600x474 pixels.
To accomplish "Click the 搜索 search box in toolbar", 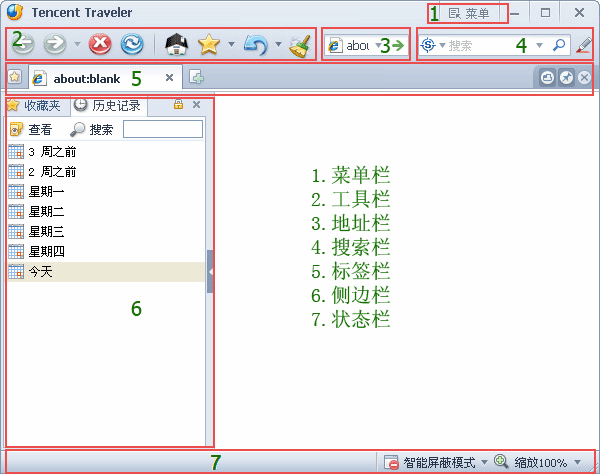I will (490, 46).
